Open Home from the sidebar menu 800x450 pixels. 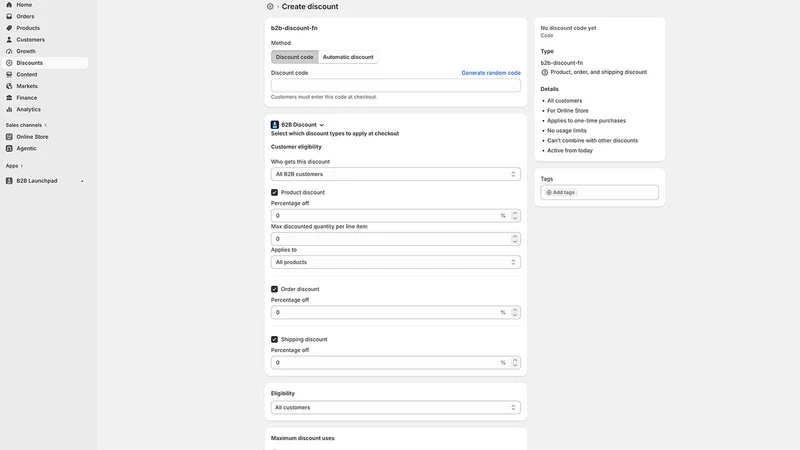pos(24,5)
